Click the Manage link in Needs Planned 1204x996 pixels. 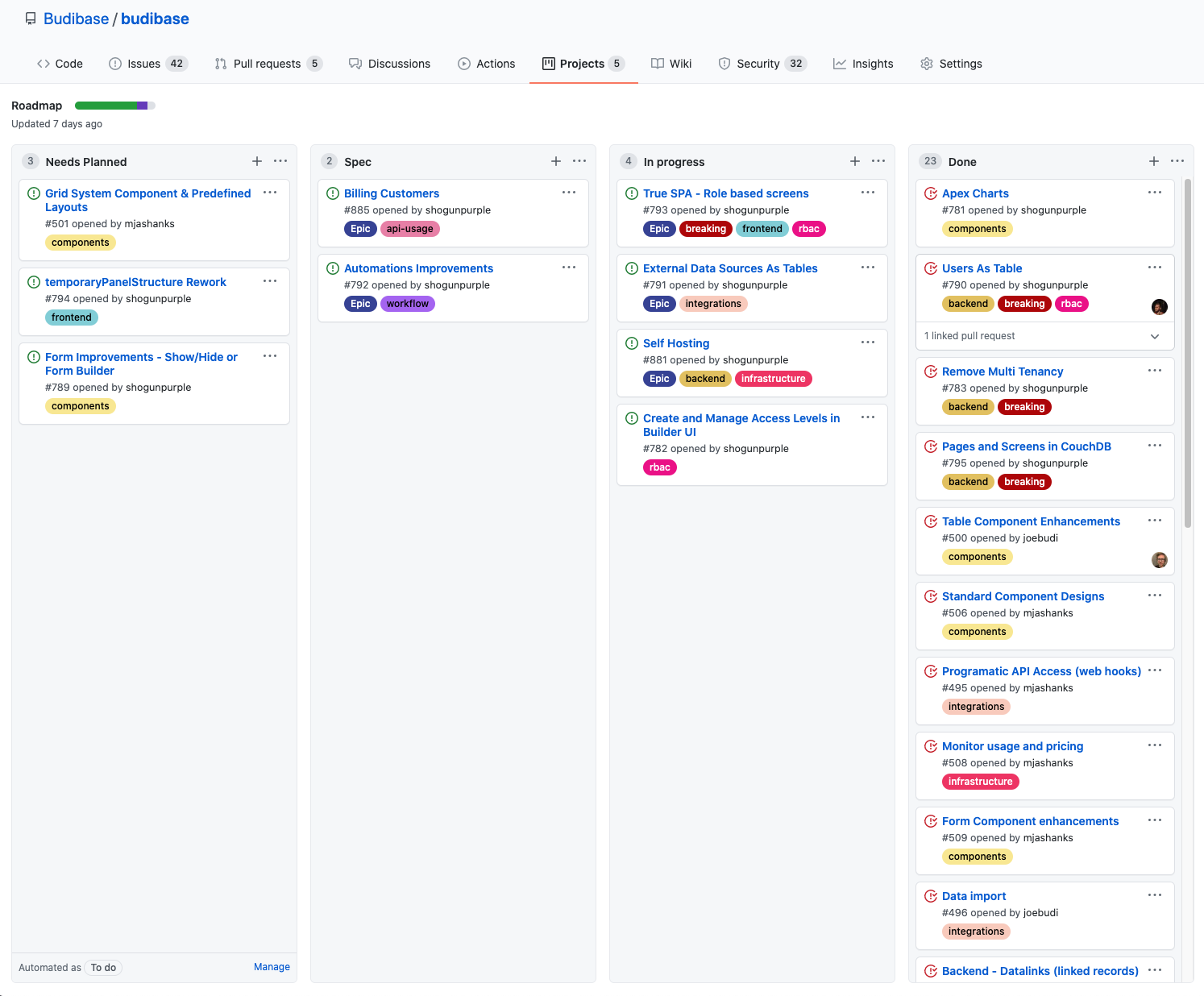pos(272,966)
